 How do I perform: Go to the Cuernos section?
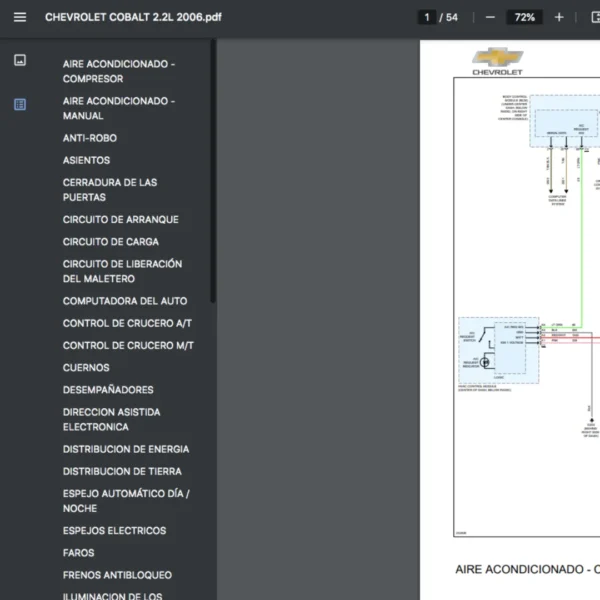86,367
